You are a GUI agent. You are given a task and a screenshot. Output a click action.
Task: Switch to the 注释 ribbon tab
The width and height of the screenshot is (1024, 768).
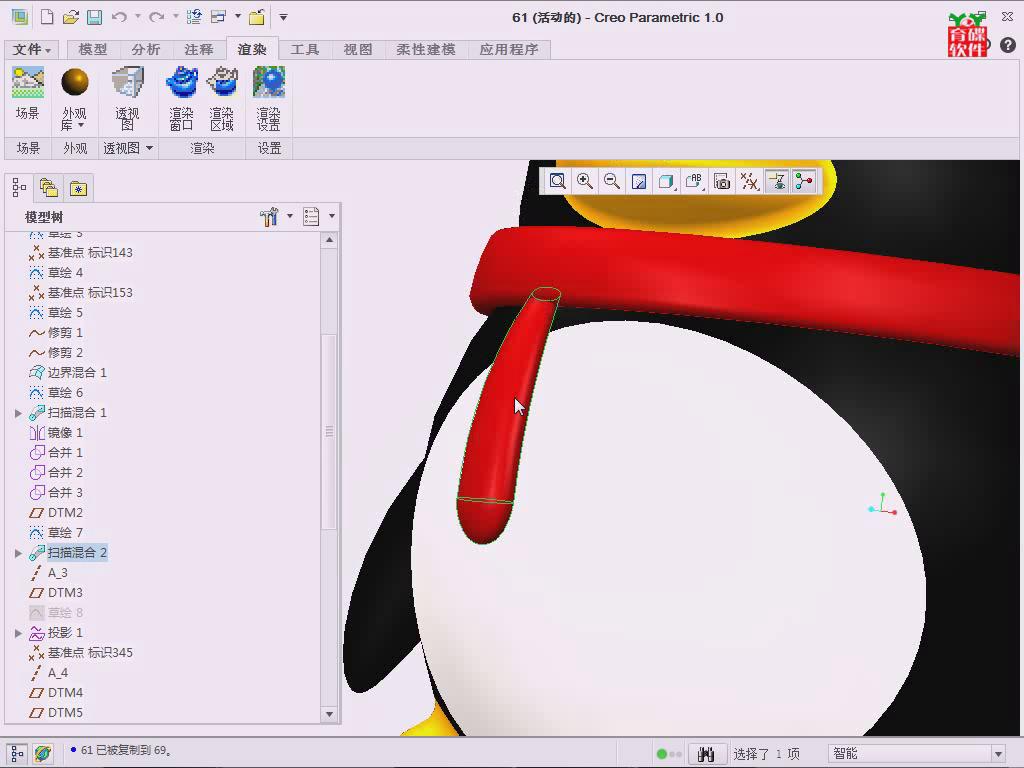click(199, 50)
